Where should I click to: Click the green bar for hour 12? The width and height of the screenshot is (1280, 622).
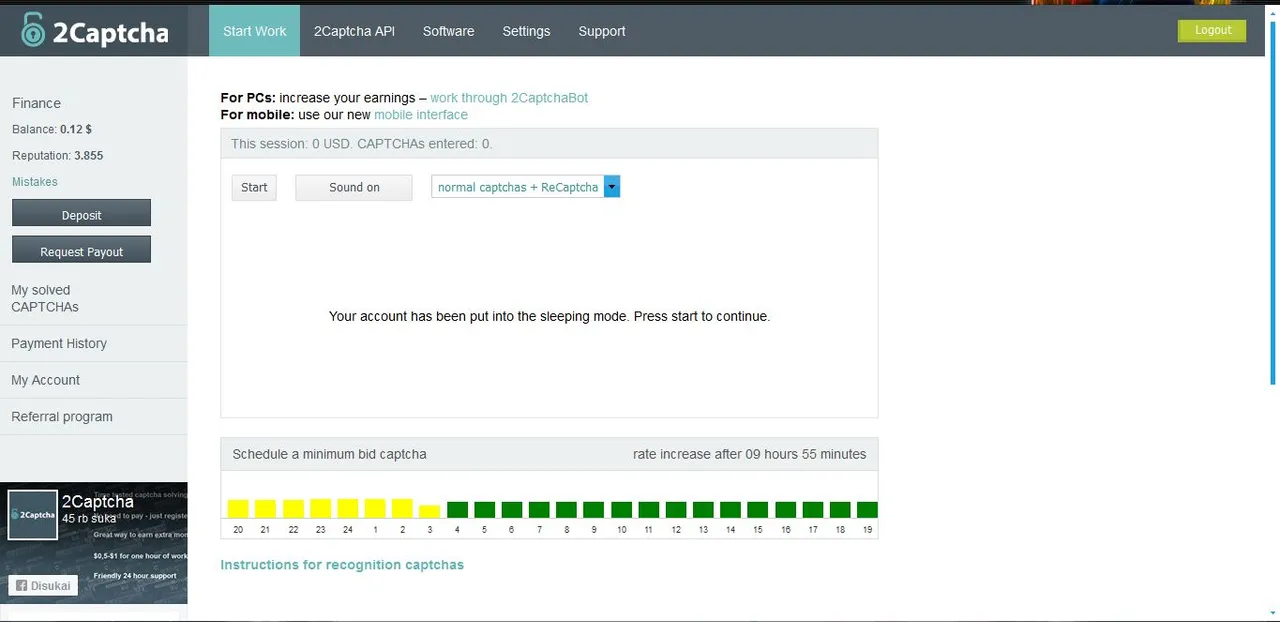[x=676, y=509]
